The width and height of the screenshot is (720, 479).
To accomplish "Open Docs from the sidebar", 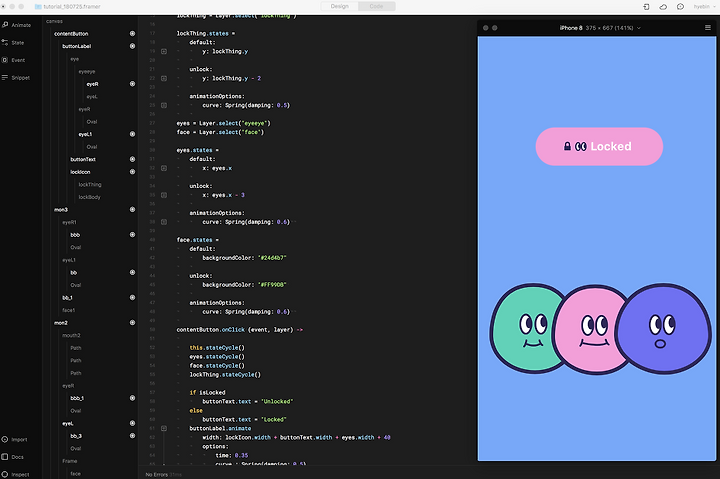I will click(12, 457).
